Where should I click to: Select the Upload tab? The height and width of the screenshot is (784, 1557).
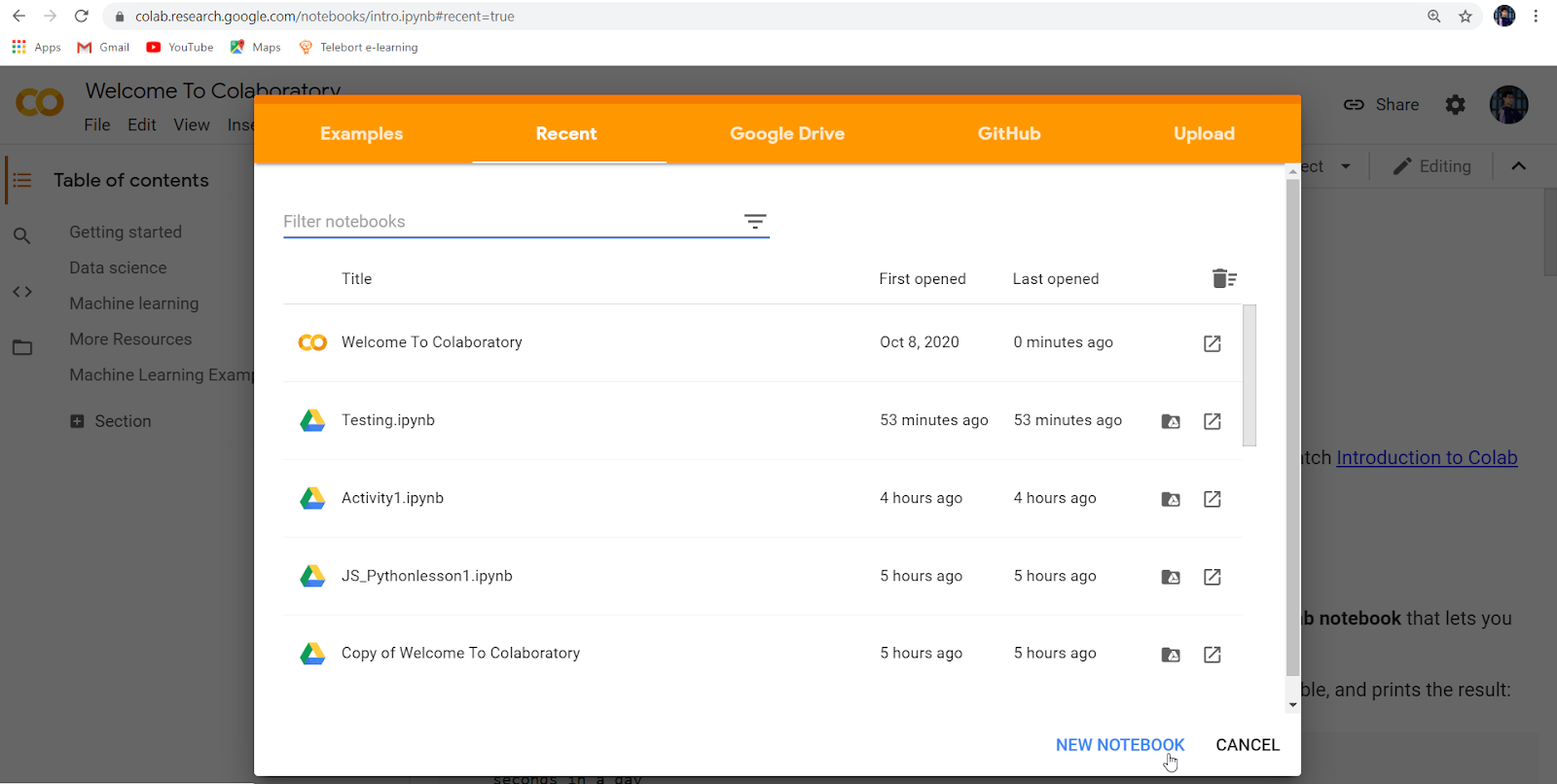1203,134
